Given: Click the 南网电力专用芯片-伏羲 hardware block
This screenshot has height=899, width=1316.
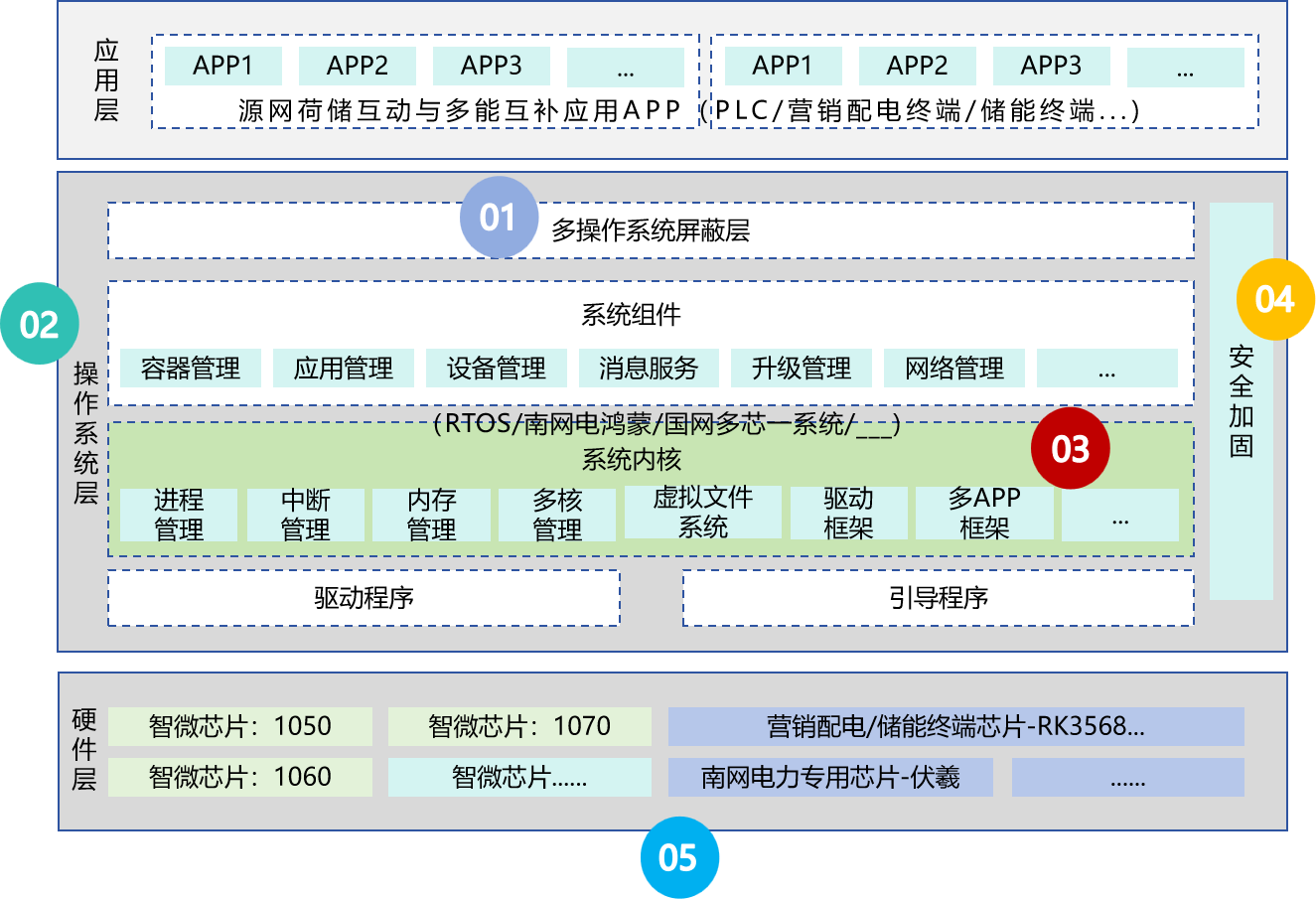Looking at the screenshot, I should 832,778.
